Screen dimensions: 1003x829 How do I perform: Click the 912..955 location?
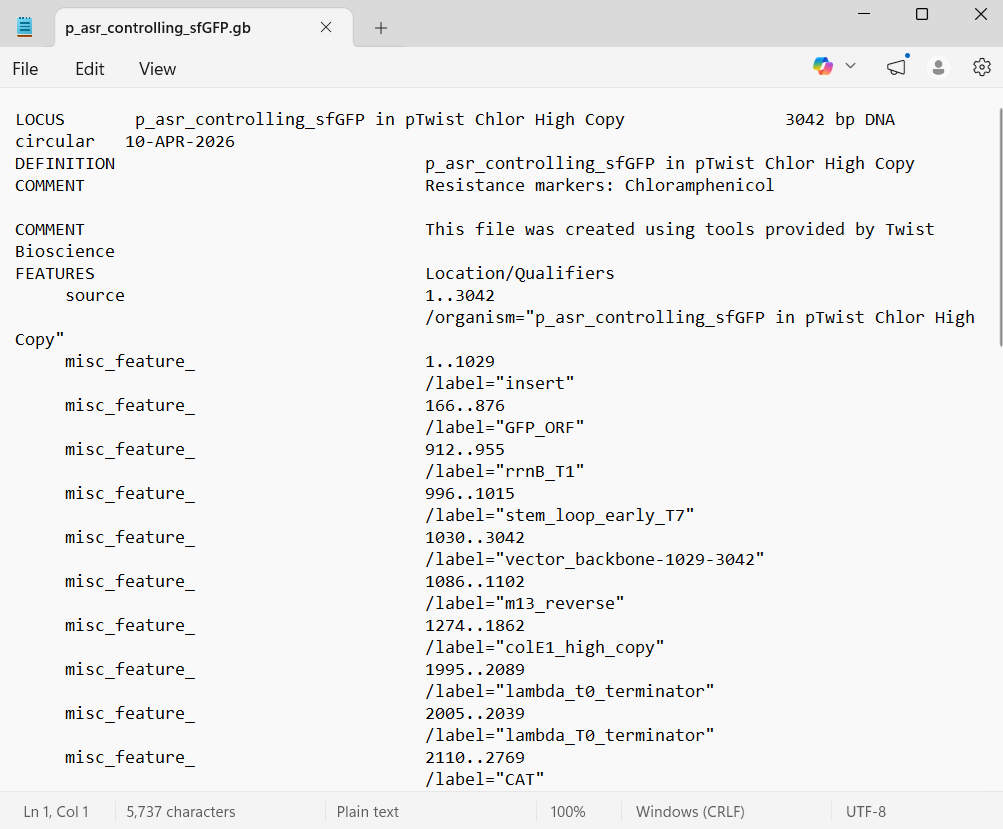tap(464, 450)
